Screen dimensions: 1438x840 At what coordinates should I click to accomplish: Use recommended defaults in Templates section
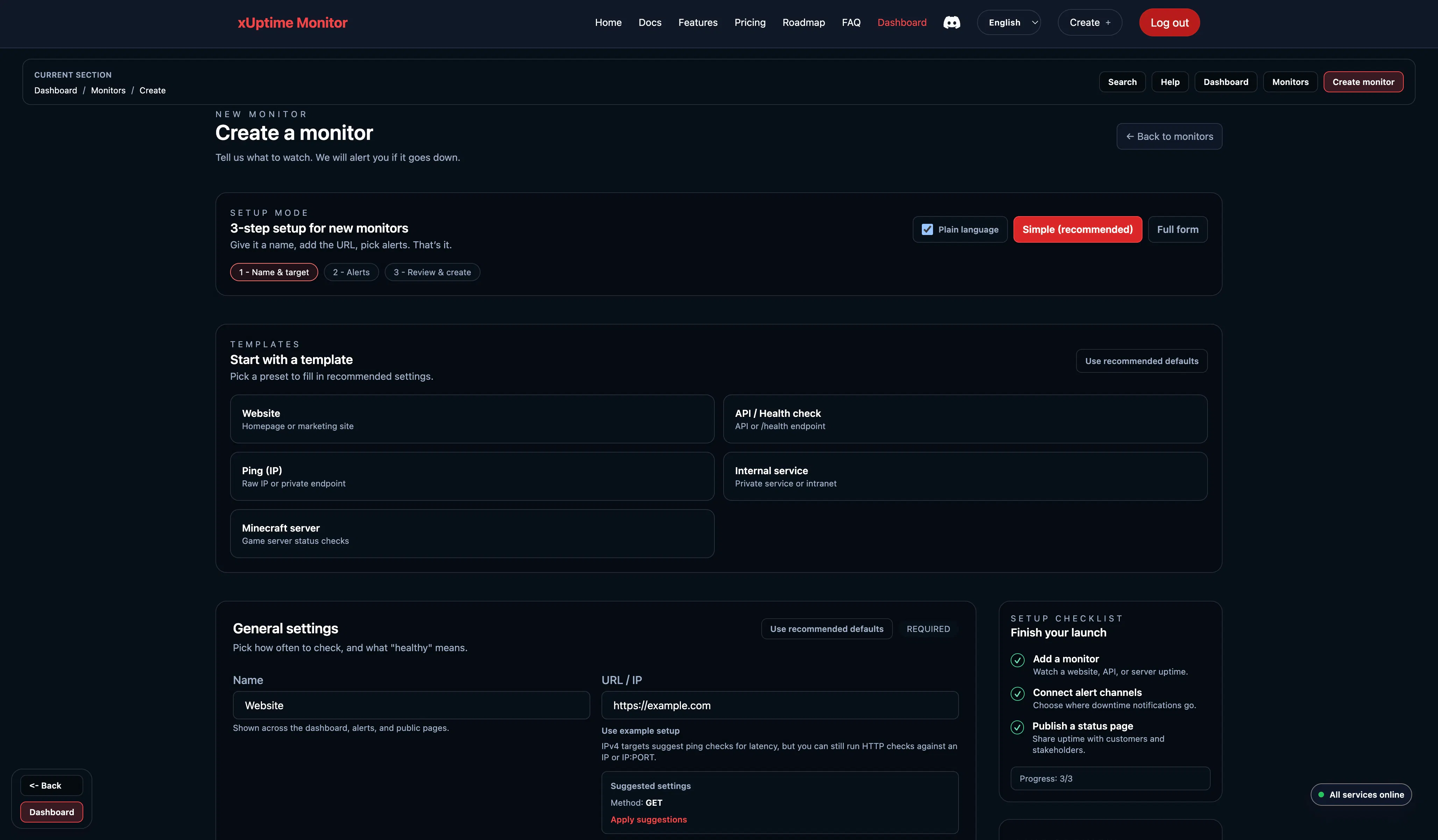1141,361
